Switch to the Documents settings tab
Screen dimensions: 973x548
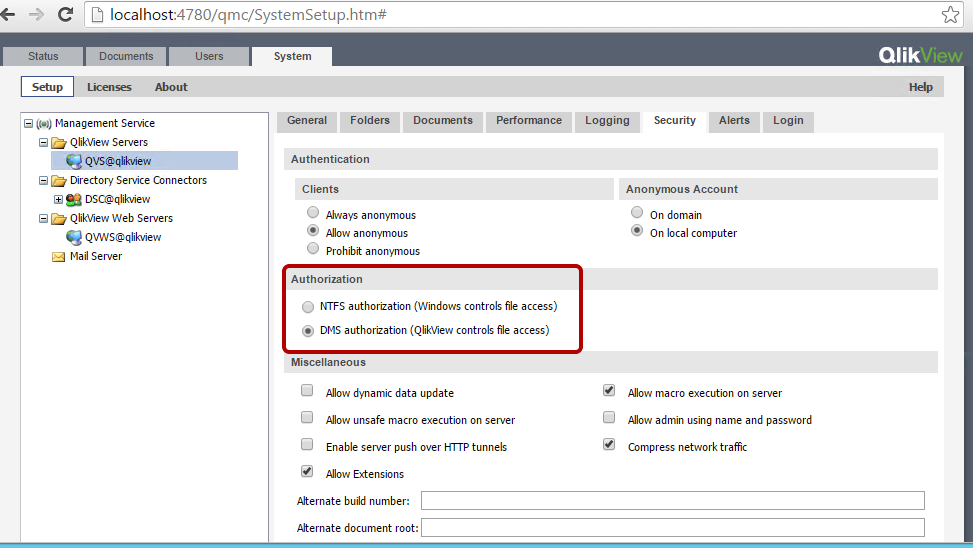[x=443, y=121]
